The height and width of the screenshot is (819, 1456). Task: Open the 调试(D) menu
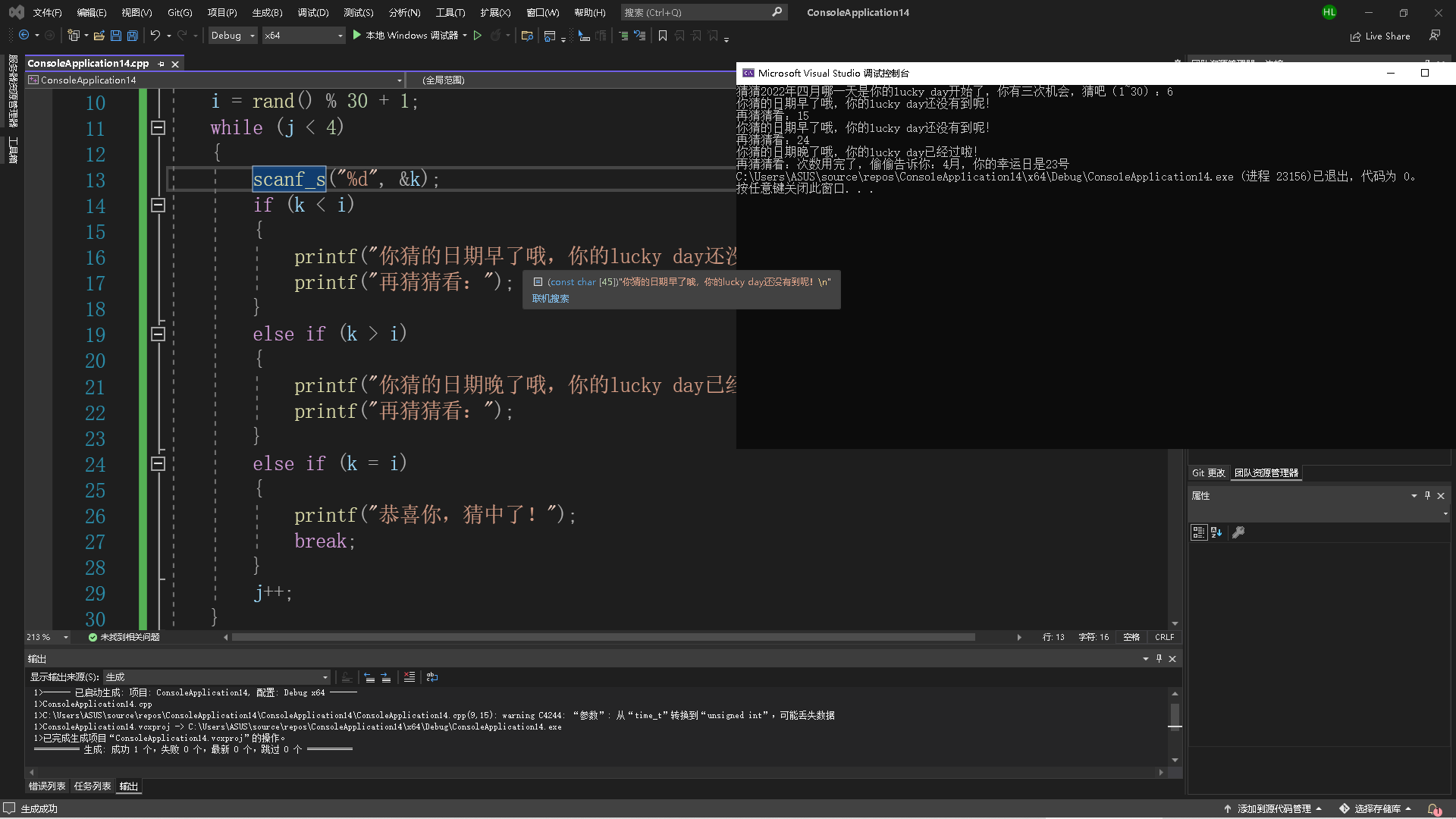click(x=312, y=12)
